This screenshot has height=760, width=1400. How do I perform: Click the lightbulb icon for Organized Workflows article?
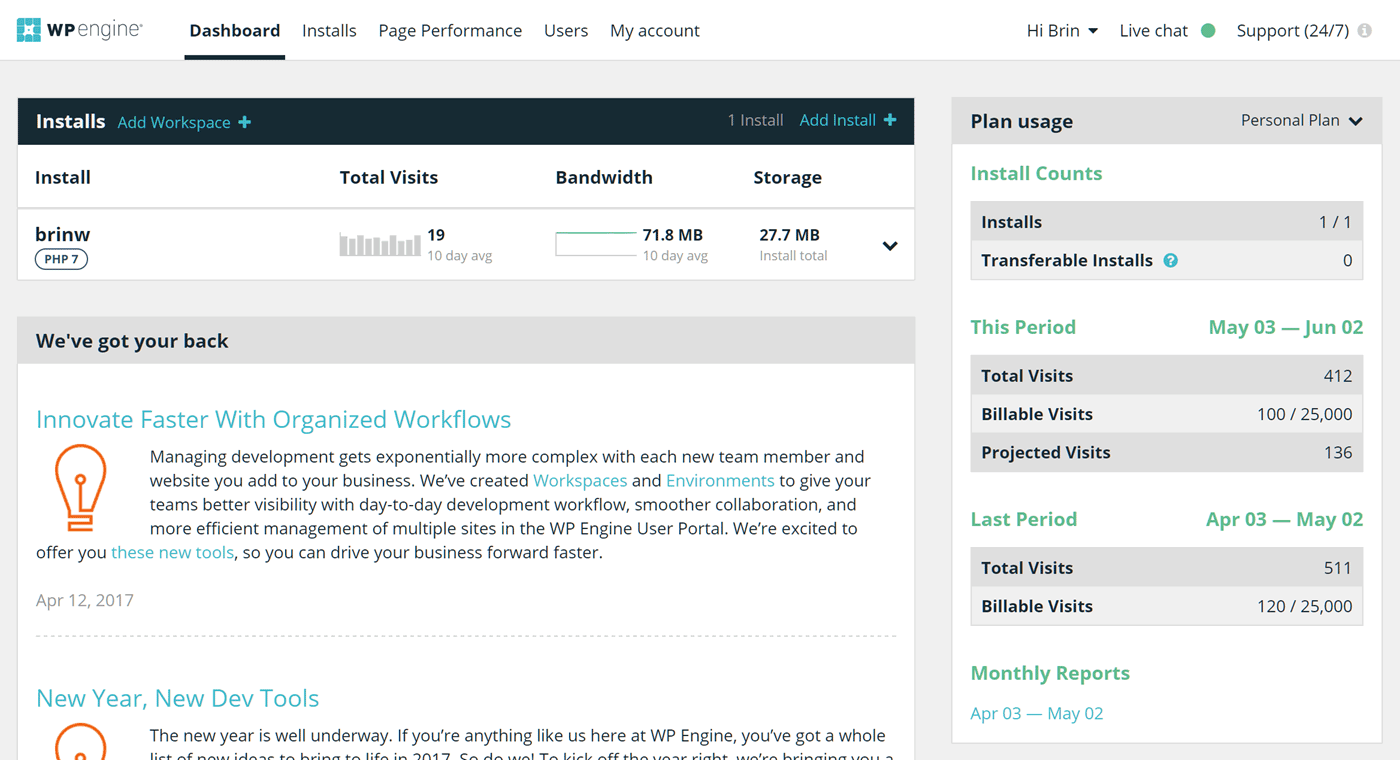click(x=81, y=488)
